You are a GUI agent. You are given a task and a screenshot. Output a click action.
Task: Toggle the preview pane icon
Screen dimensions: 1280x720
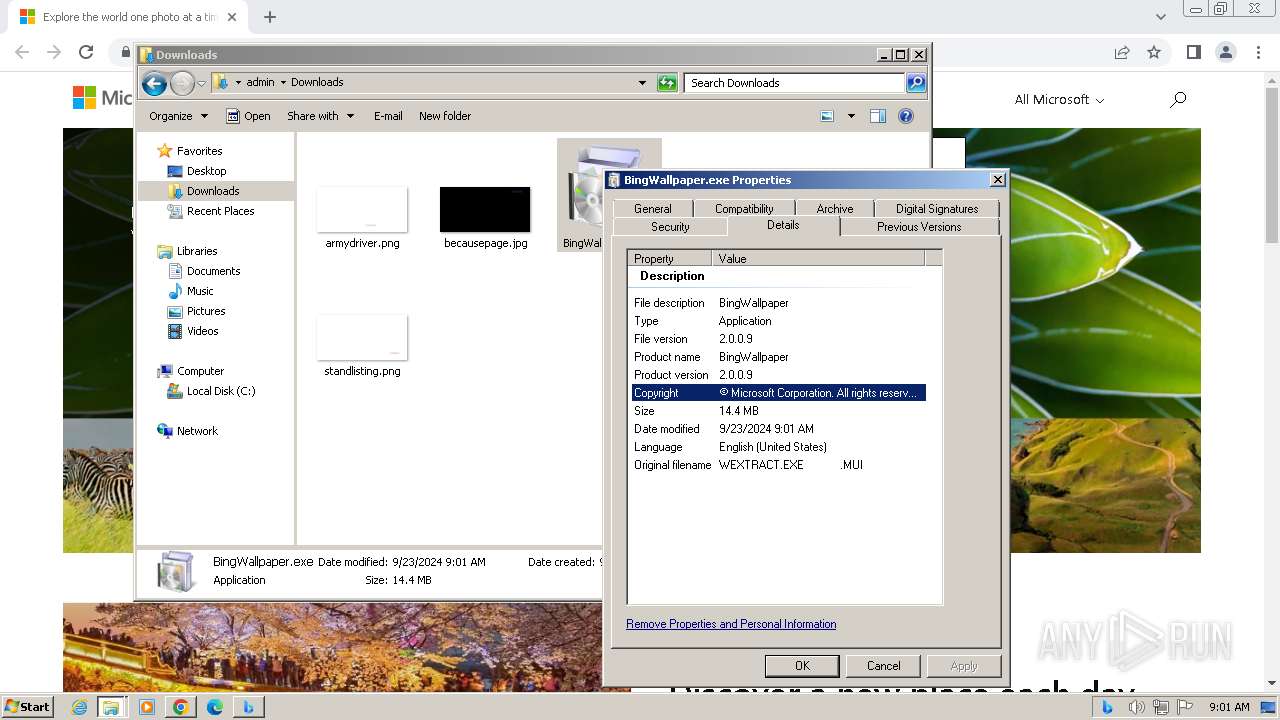(877, 116)
